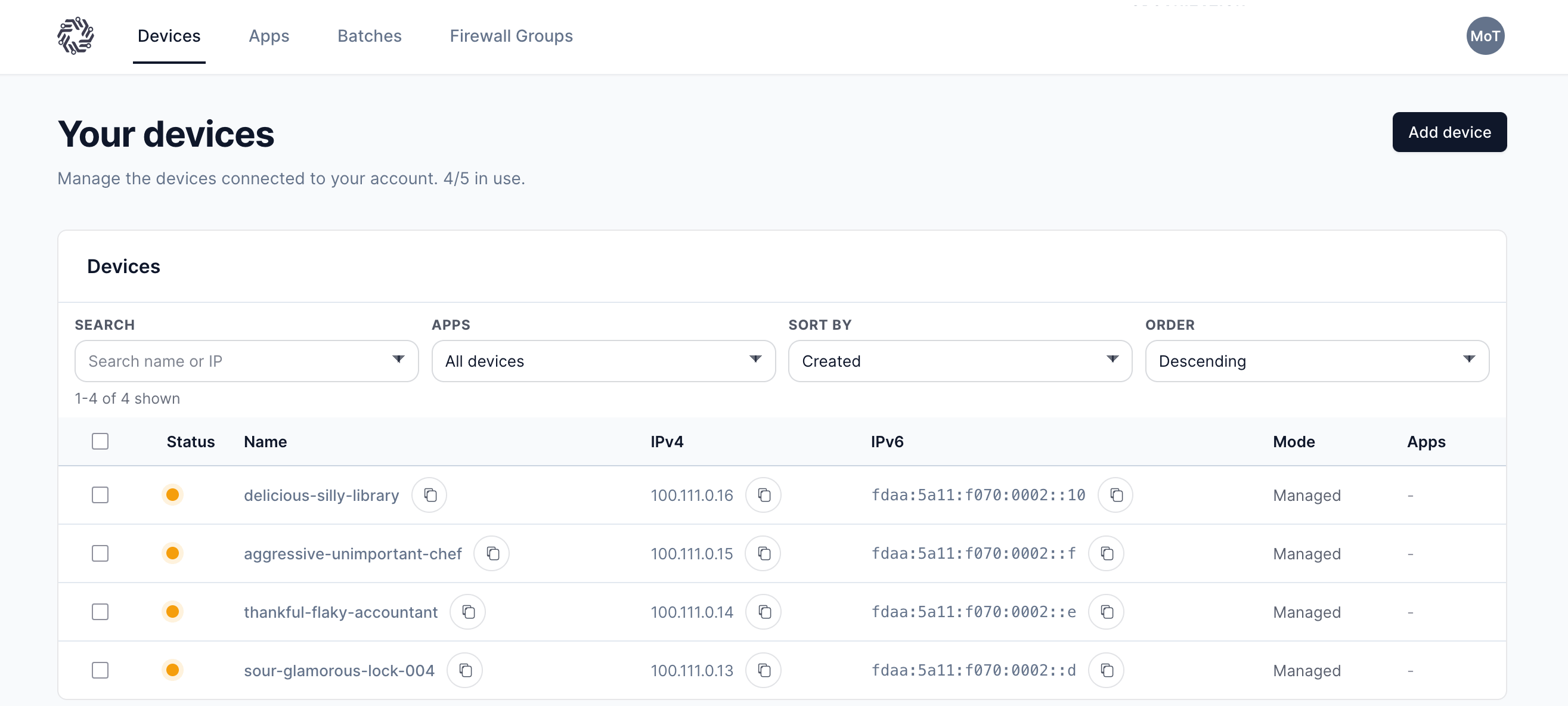The image size is (1568, 706).
Task: Copy the device name aggressive-unimportant-chef
Action: click(x=491, y=553)
